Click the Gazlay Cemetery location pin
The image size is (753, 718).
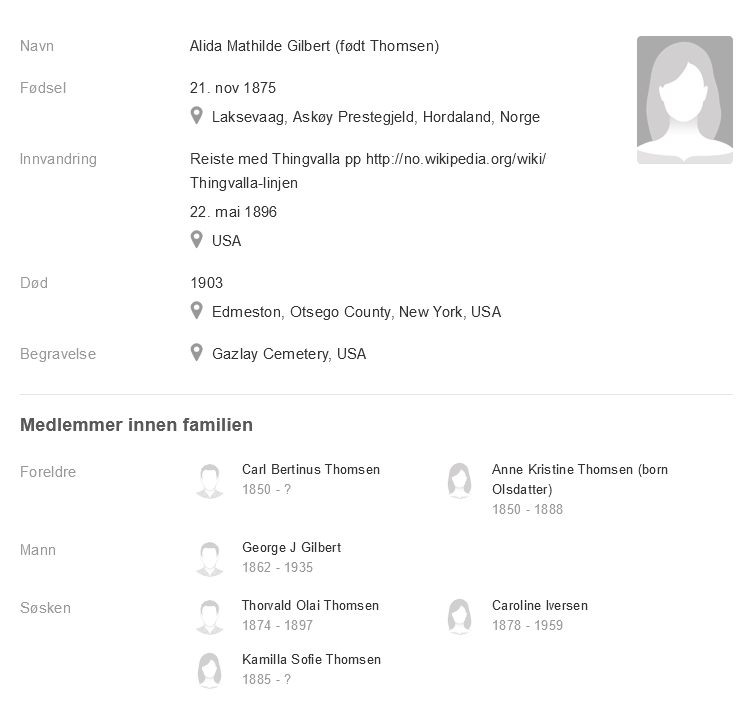pos(197,353)
